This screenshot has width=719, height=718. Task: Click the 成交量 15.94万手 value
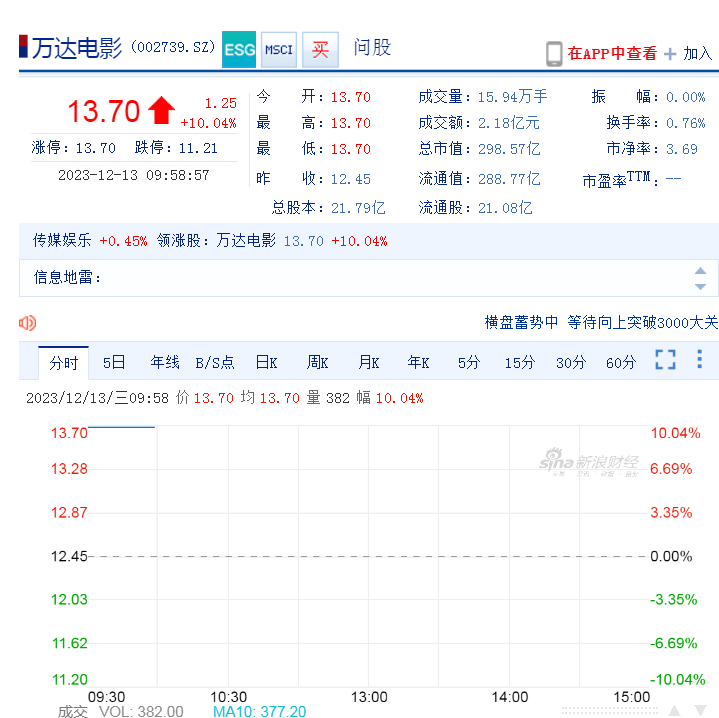point(512,97)
